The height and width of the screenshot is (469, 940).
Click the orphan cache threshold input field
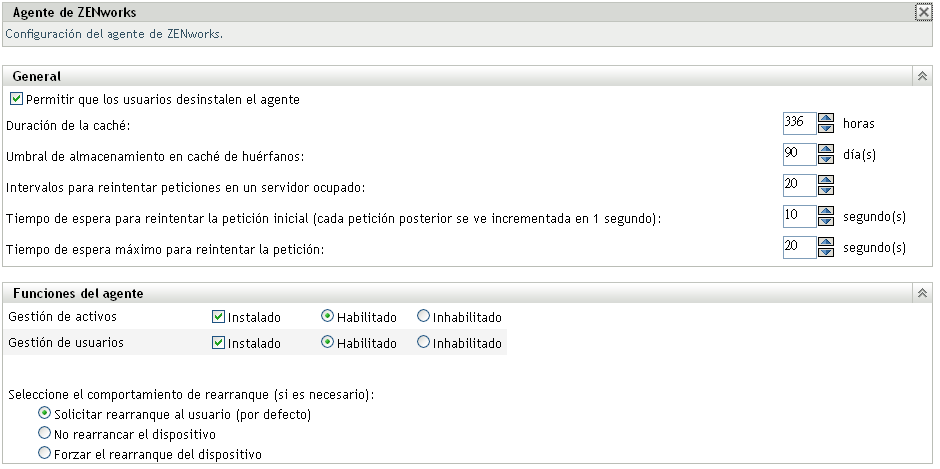coord(800,154)
